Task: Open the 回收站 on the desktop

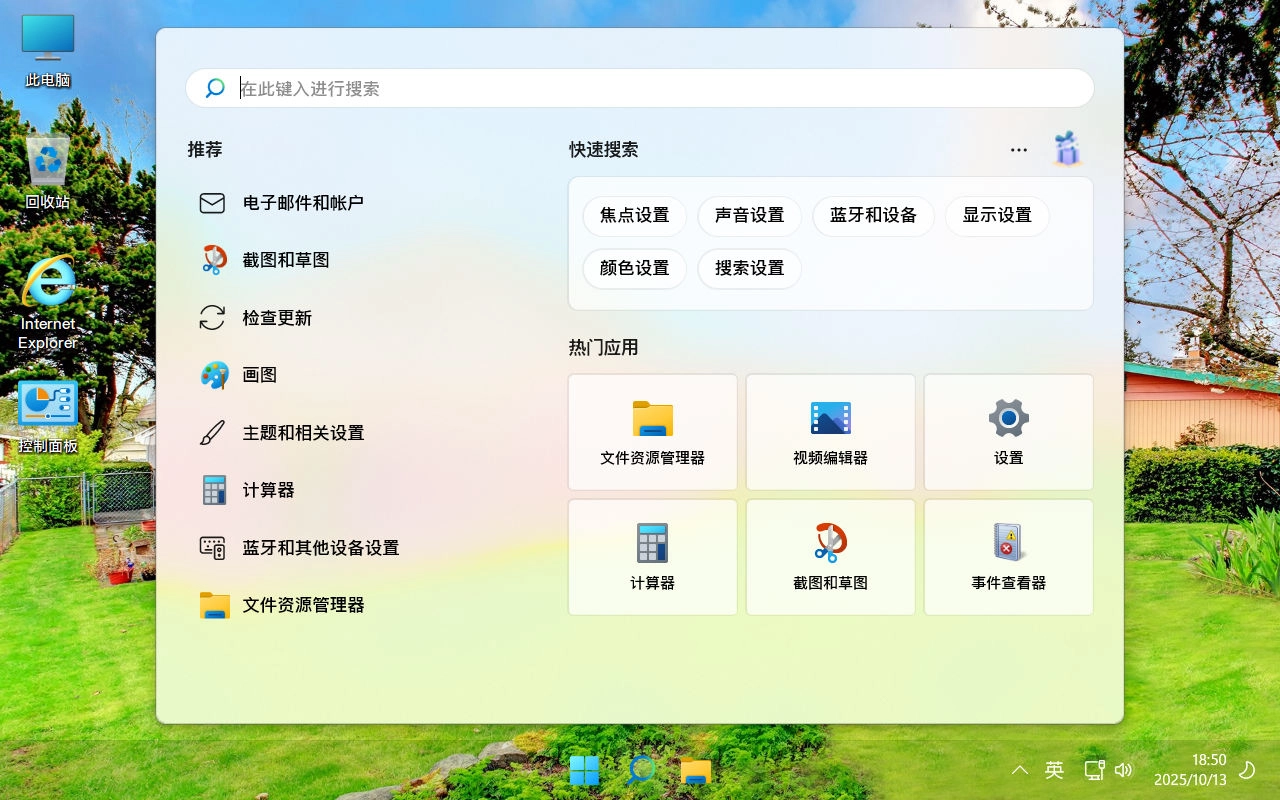Action: coord(45,160)
